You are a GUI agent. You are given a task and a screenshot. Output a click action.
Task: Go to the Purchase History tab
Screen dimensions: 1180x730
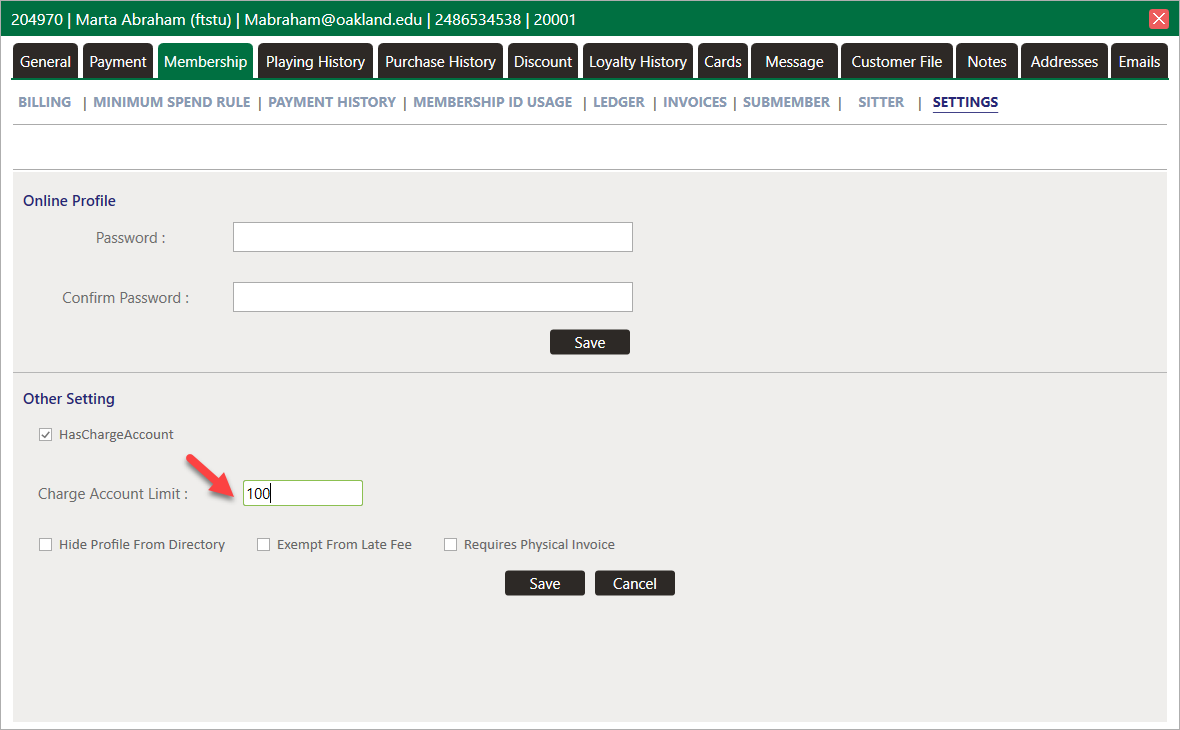[440, 62]
